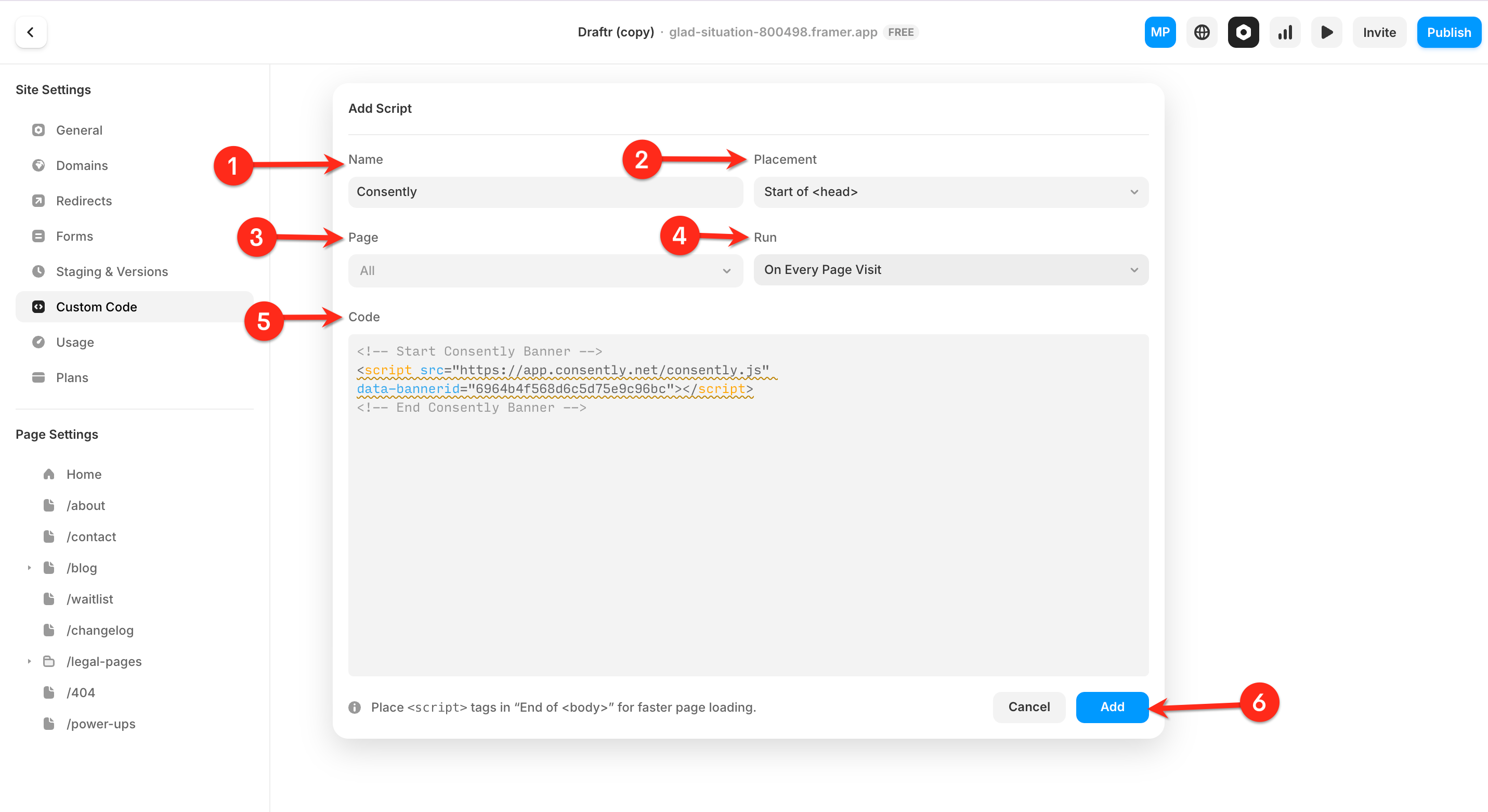1488x812 pixels.
Task: Go to Domains settings
Action: (82, 166)
